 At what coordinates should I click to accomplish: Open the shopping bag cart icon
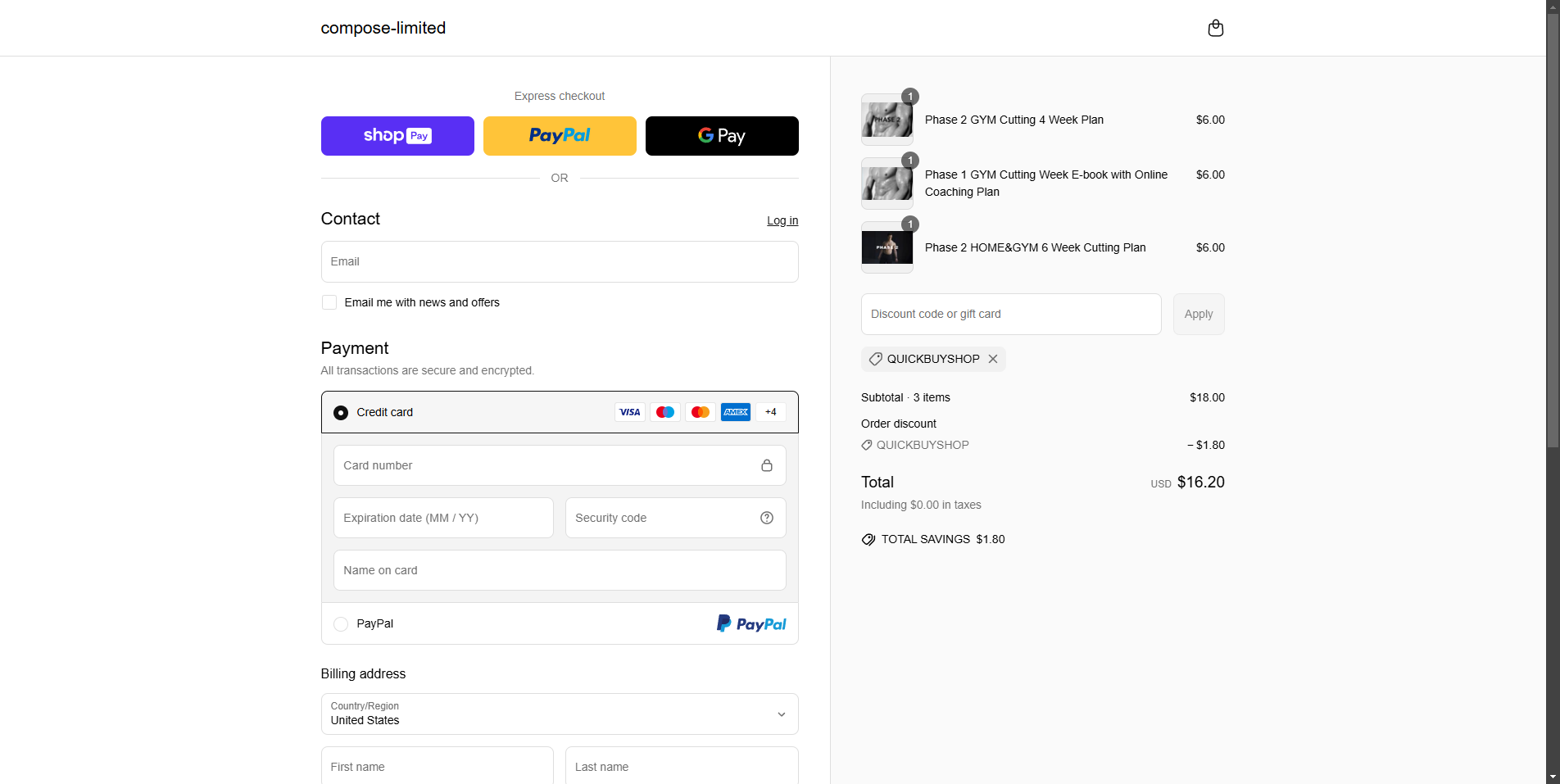[1216, 28]
